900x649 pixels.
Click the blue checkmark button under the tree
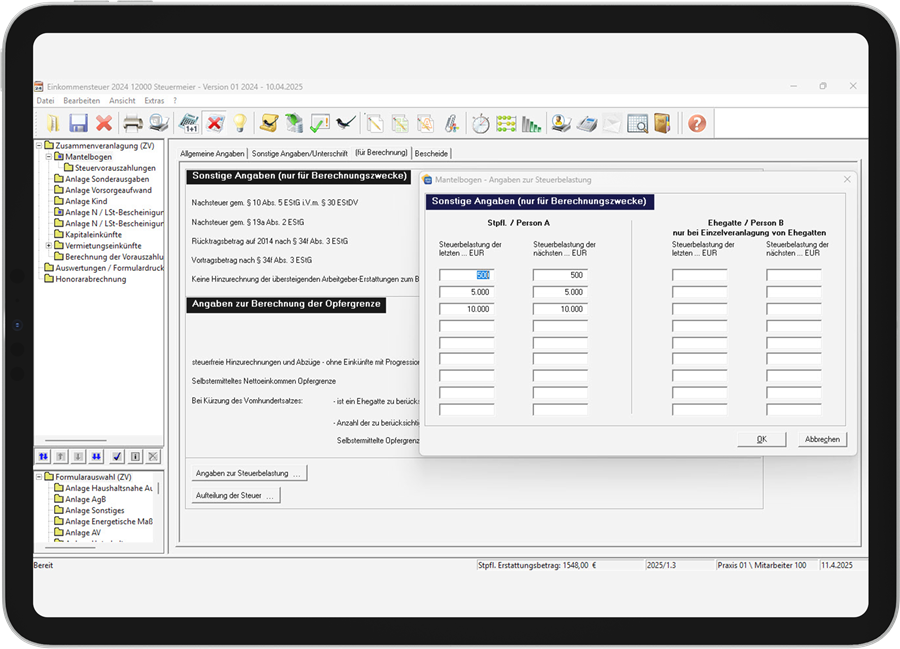(x=117, y=457)
